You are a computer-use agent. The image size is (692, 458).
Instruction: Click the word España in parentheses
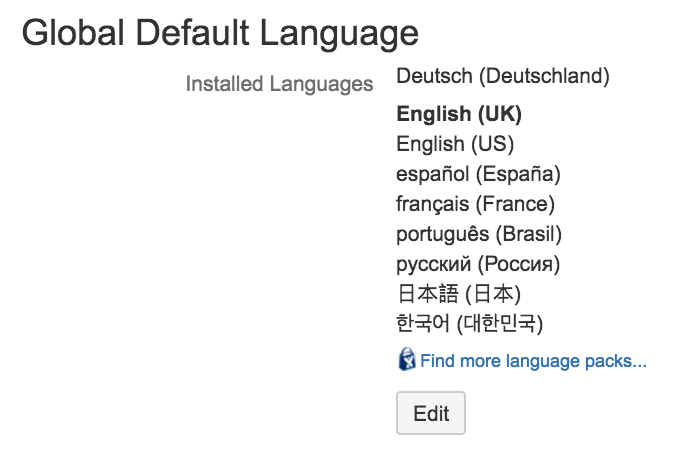[519, 174]
